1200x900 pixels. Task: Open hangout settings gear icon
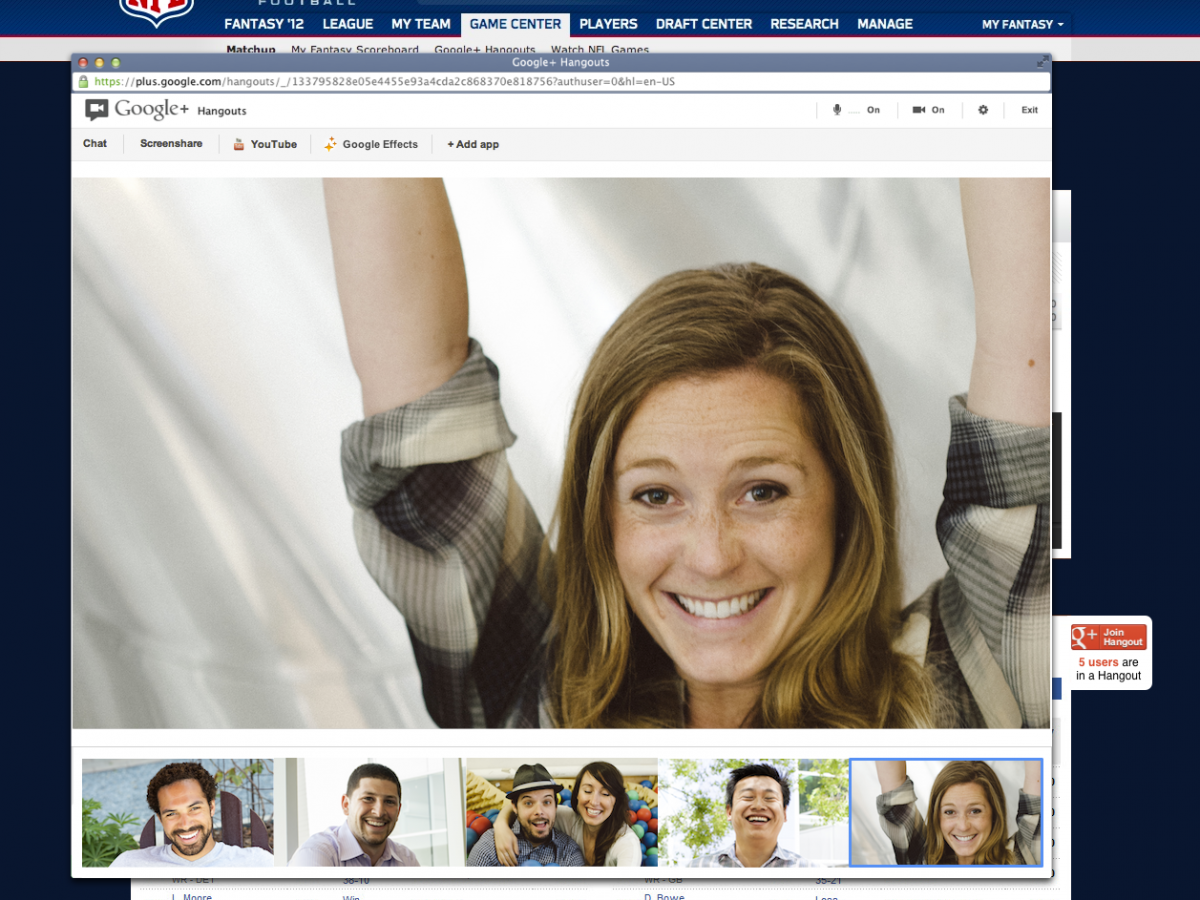[x=983, y=110]
